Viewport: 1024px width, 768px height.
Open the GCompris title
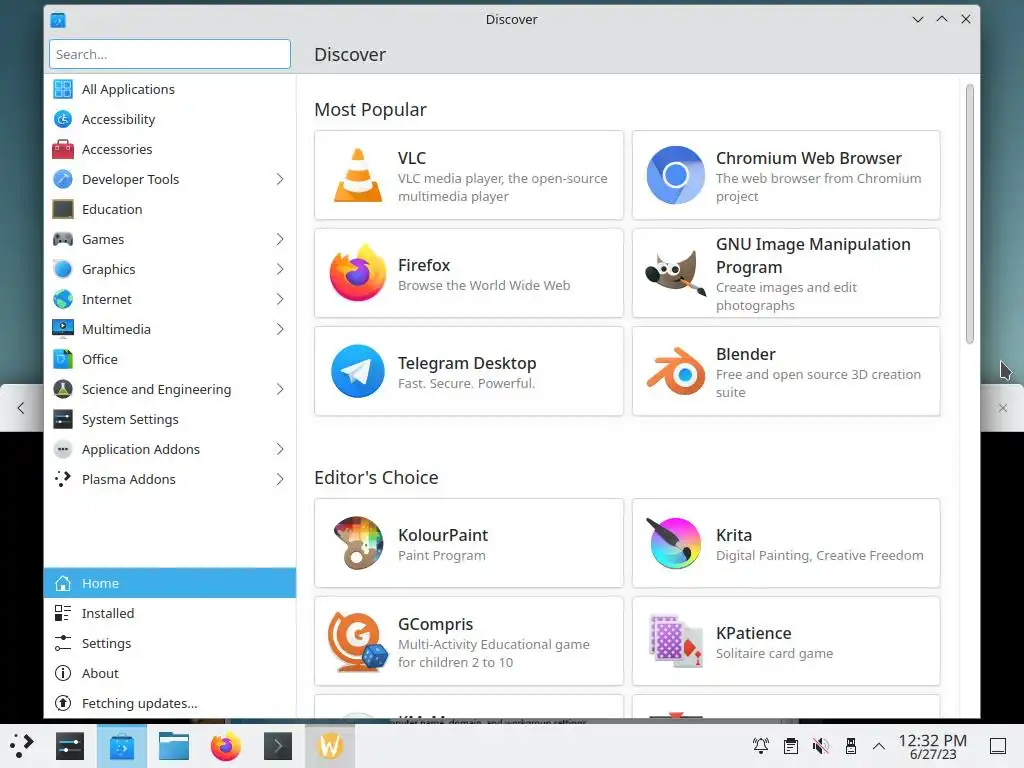[435, 625]
